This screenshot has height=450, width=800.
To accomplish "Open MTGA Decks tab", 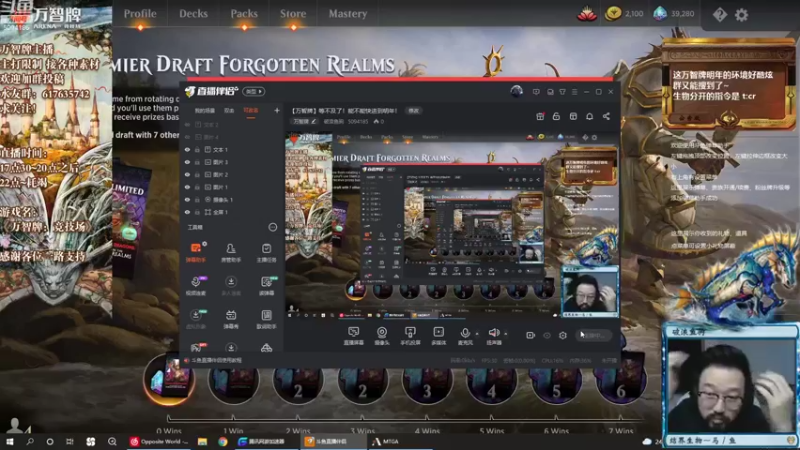I will [x=193, y=14].
